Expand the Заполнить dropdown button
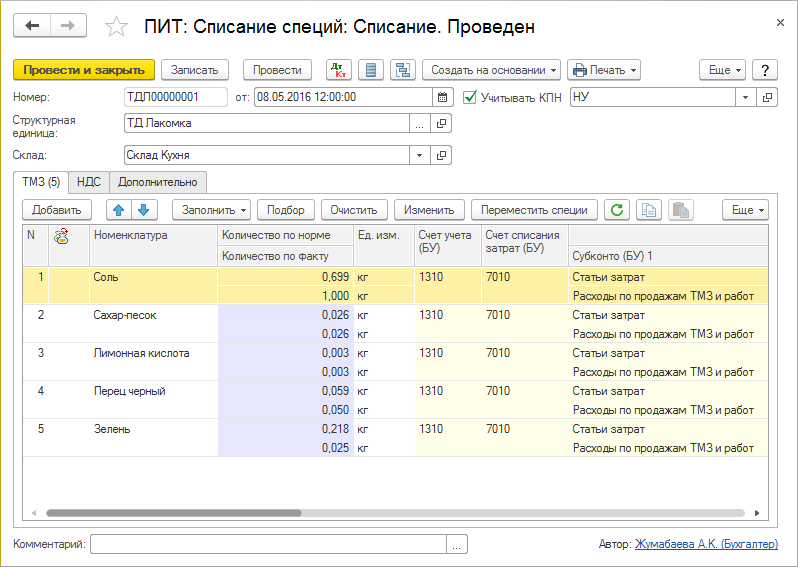 pos(210,210)
